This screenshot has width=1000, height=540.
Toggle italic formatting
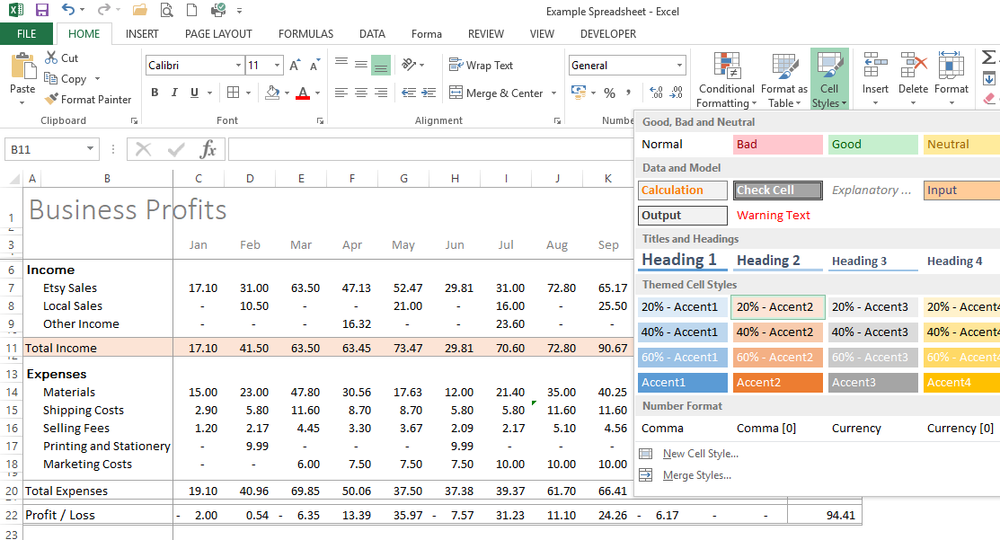click(174, 93)
